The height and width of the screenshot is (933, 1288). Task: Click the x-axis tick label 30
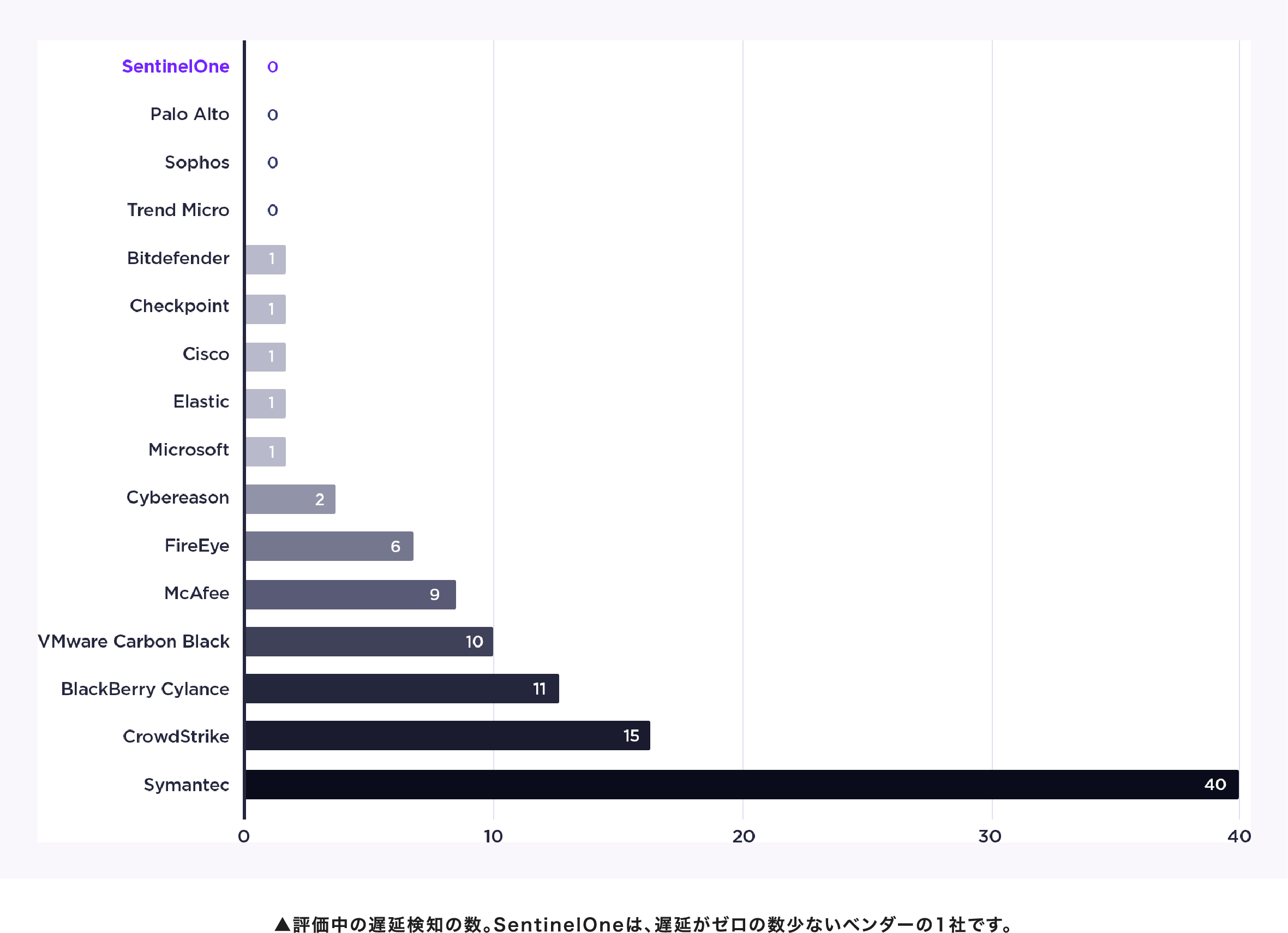click(x=990, y=836)
